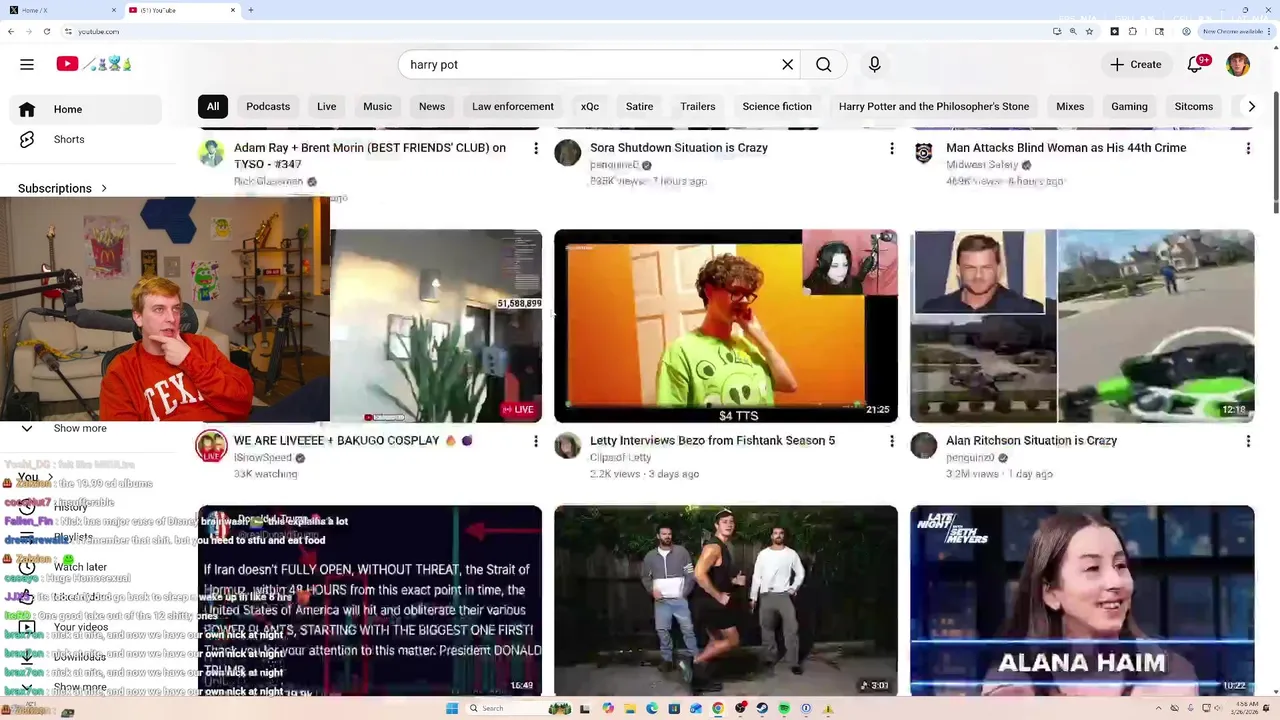
Task: Expand the Subscriptions section chevron
Action: coord(103,188)
